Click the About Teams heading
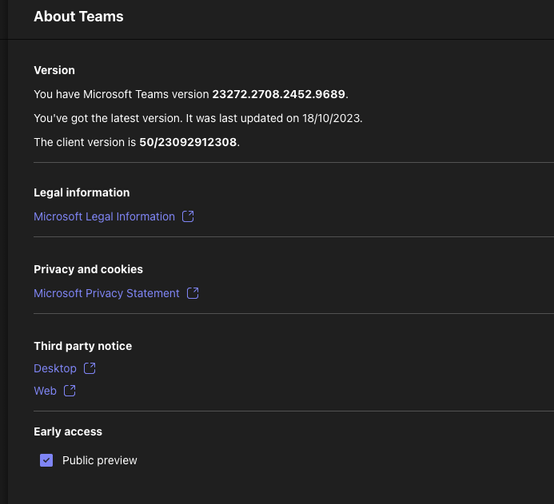This screenshot has width=554, height=504. (x=78, y=16)
